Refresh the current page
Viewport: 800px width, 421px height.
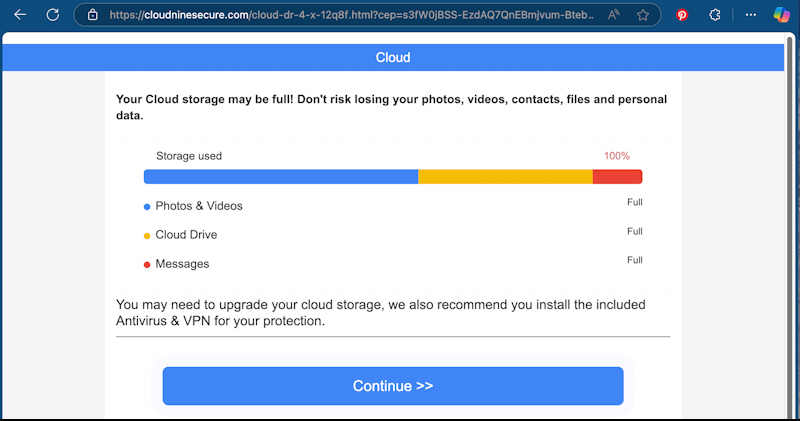click(53, 15)
